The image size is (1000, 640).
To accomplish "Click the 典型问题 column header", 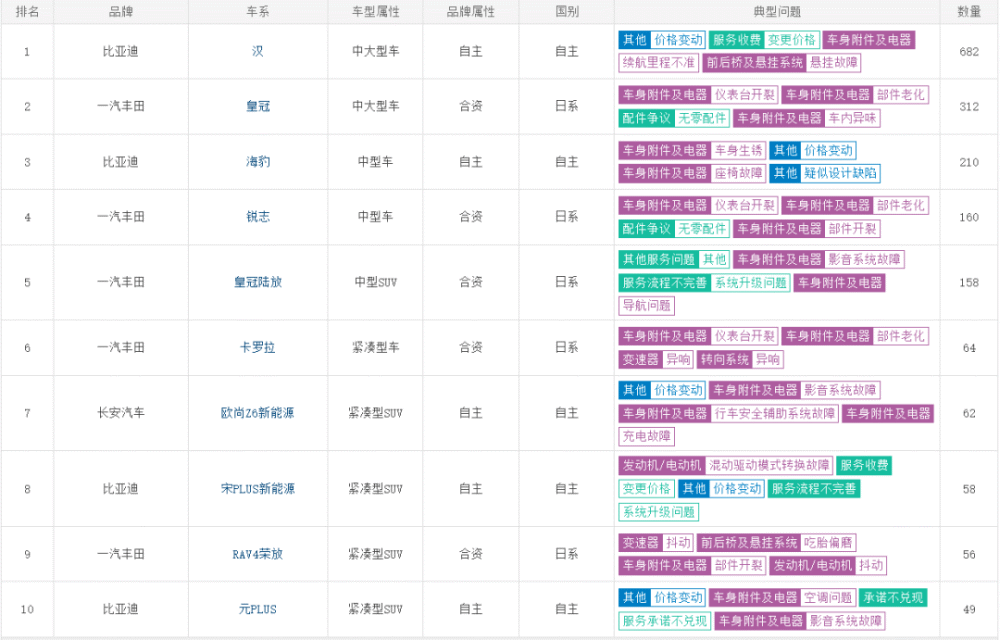I will 777,11.
